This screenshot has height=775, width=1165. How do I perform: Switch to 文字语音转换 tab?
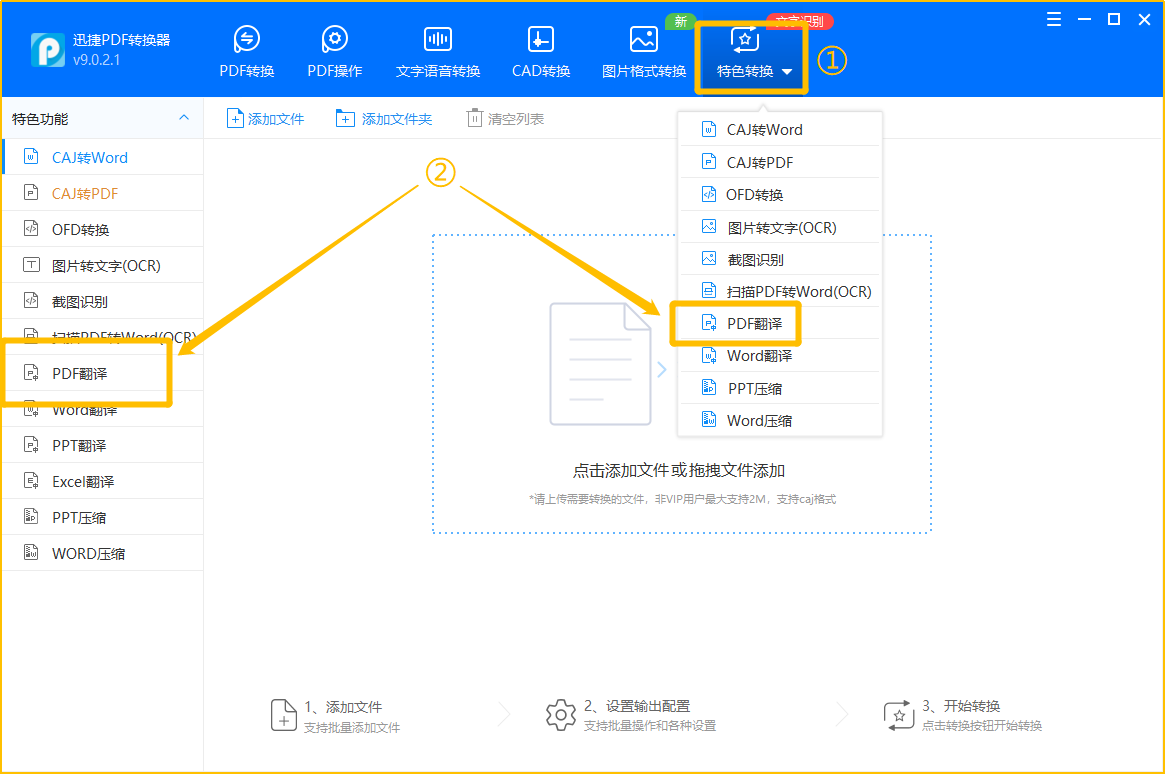(438, 52)
